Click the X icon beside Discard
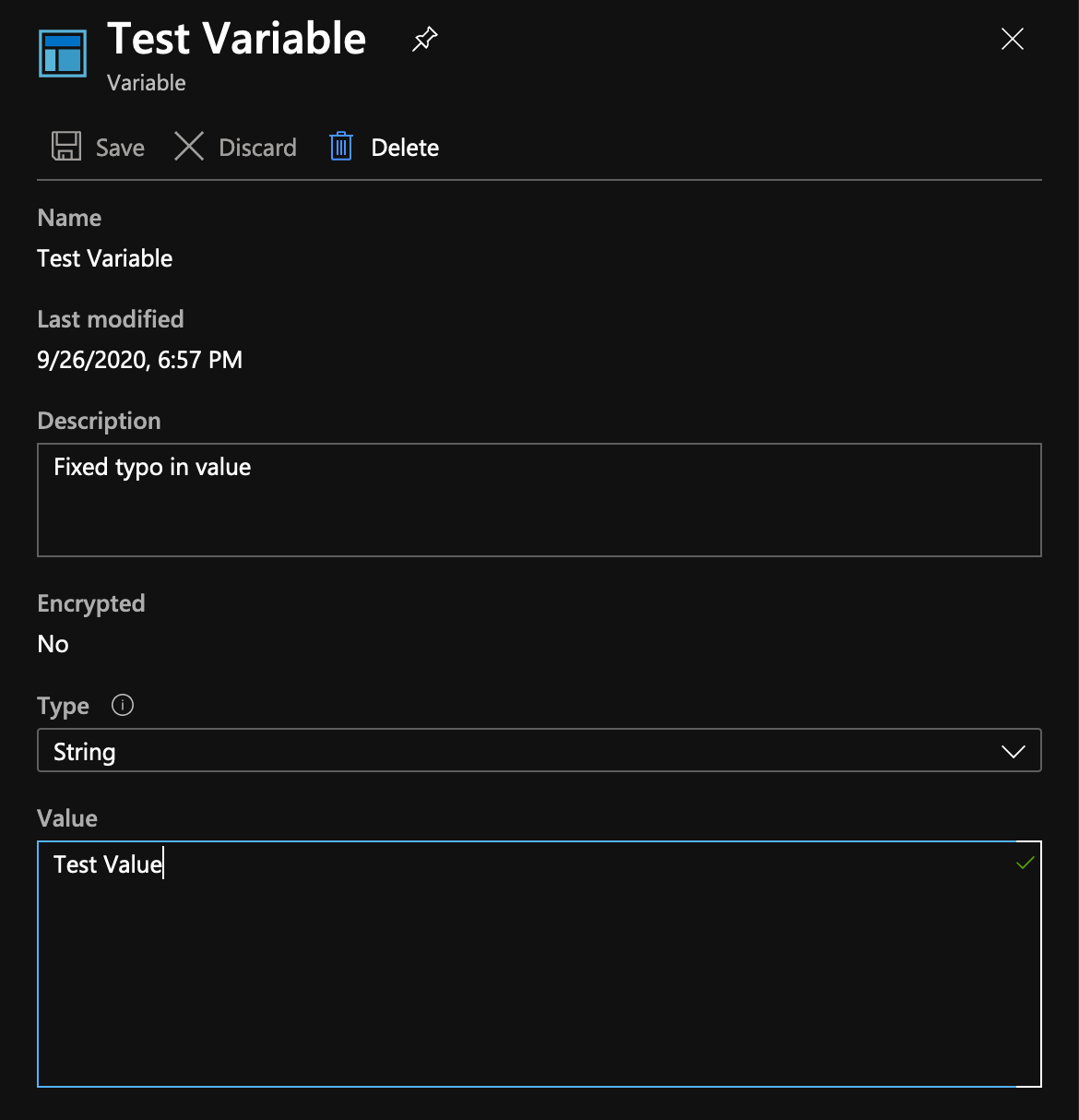1079x1120 pixels. click(189, 147)
